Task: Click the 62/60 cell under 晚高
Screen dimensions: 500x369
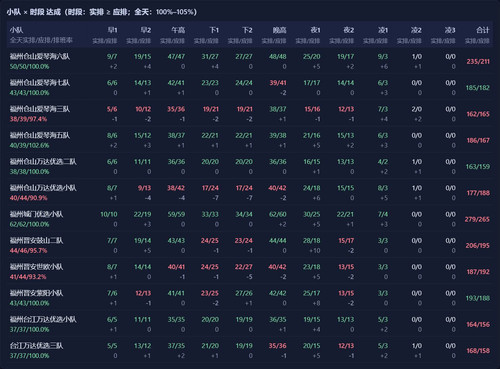Action: 278,214
